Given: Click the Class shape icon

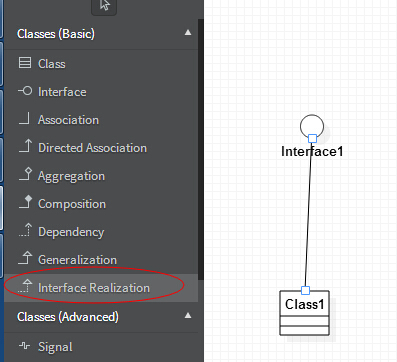Looking at the screenshot, I should tap(25, 63).
